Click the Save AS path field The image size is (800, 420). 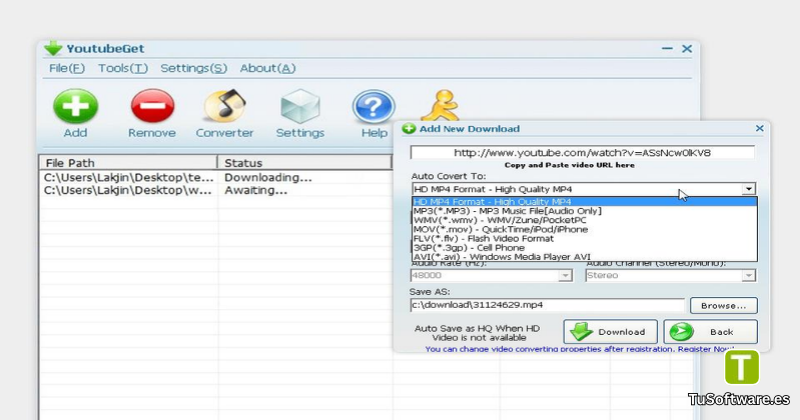547,305
